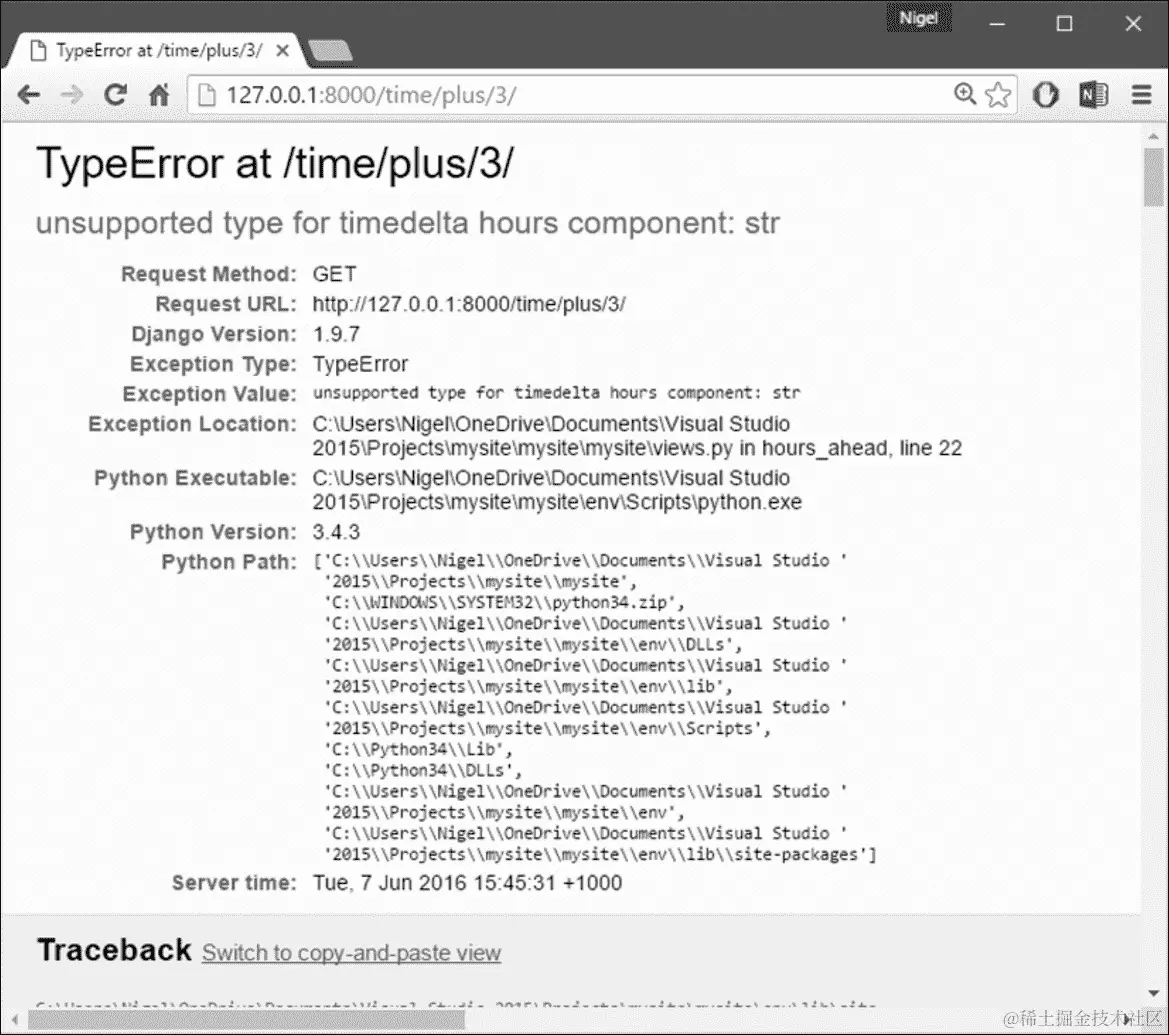Viewport: 1169px width, 1035px height.
Task: Click the vertical scrollbar thumb
Action: tap(1153, 177)
